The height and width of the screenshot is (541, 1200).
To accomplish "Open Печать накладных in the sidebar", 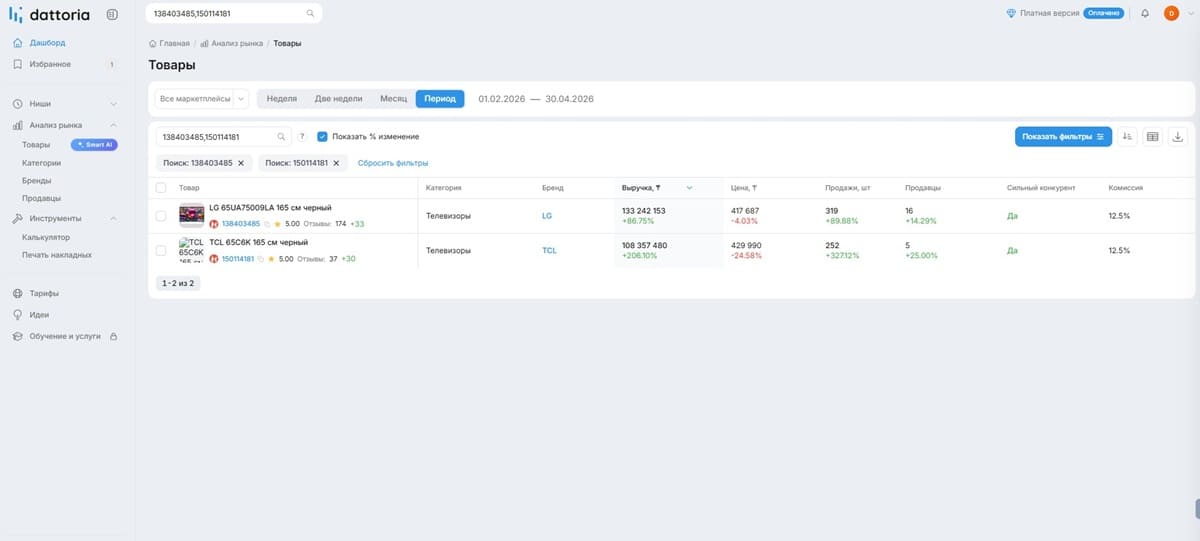I will [57, 255].
